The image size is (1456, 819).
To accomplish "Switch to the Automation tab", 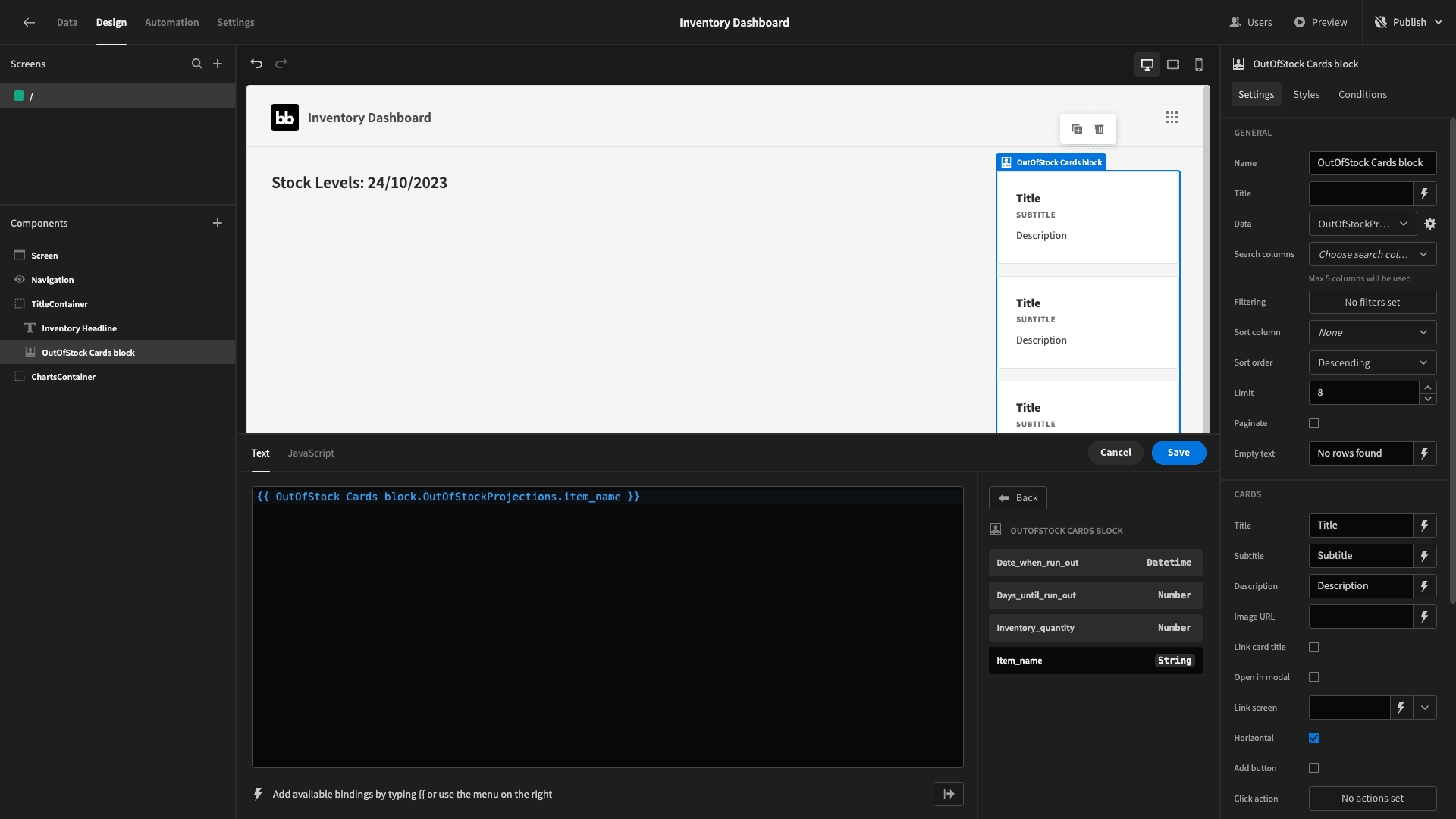I will (x=171, y=23).
